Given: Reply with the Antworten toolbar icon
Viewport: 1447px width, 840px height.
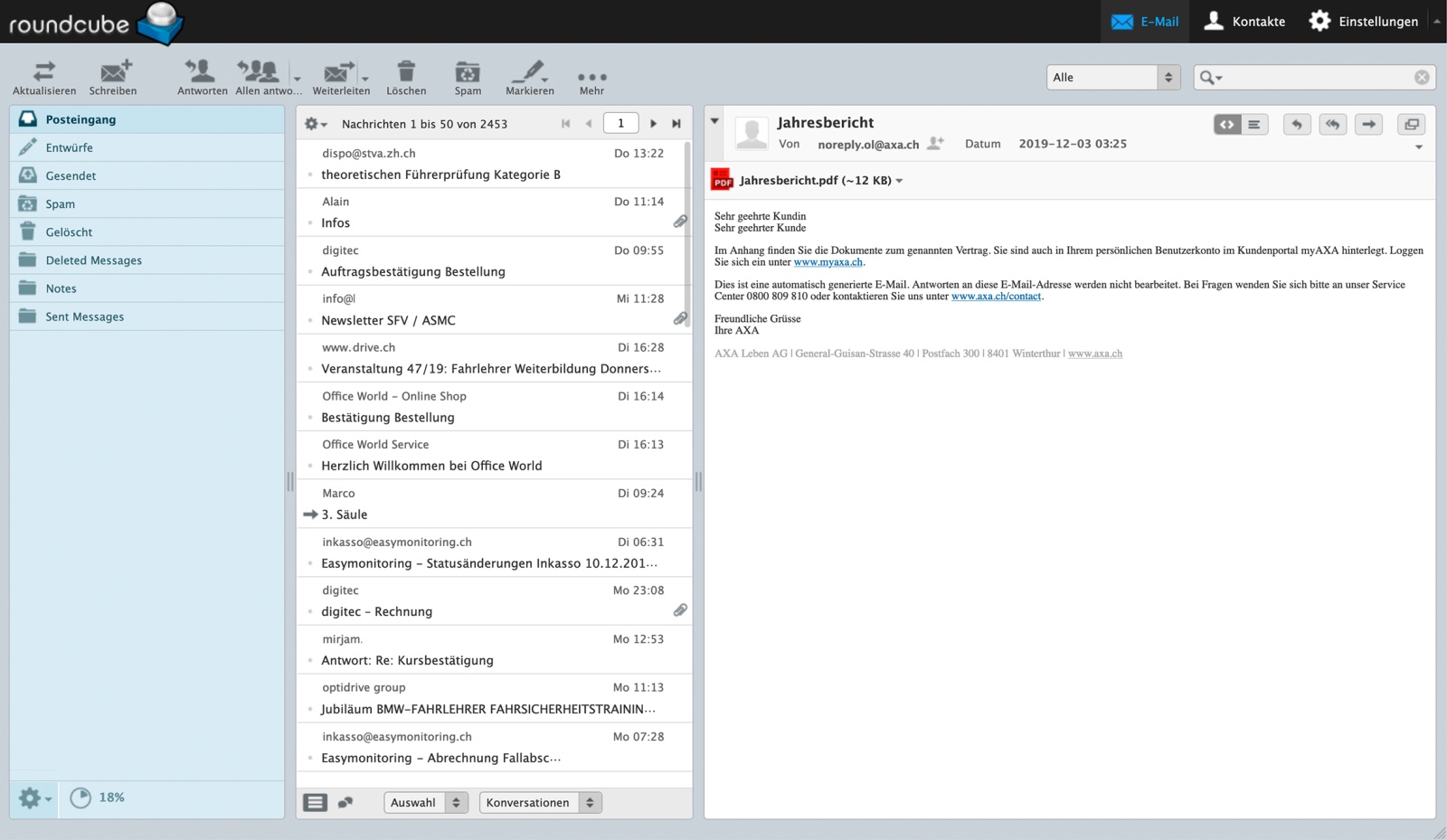Looking at the screenshot, I should (199, 71).
